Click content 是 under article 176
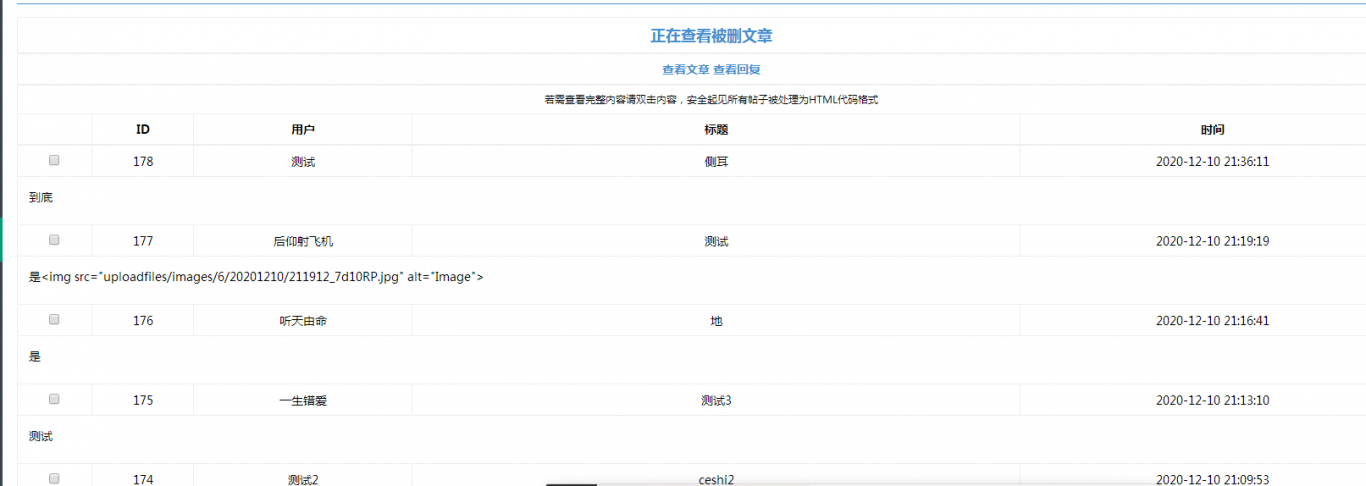 tap(35, 357)
